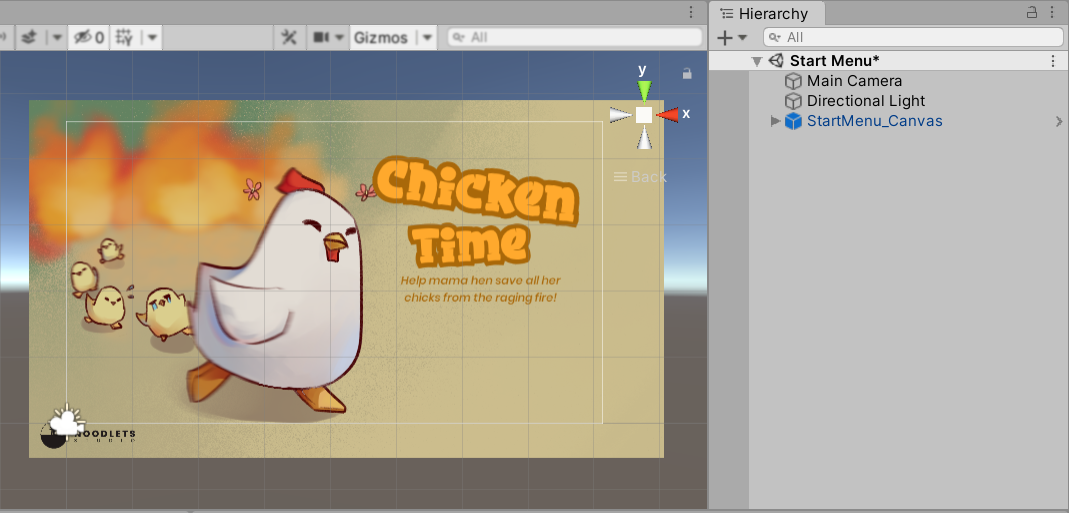Open the grid settings dropdown arrow
The height and width of the screenshot is (513, 1069).
pyautogui.click(x=151, y=37)
